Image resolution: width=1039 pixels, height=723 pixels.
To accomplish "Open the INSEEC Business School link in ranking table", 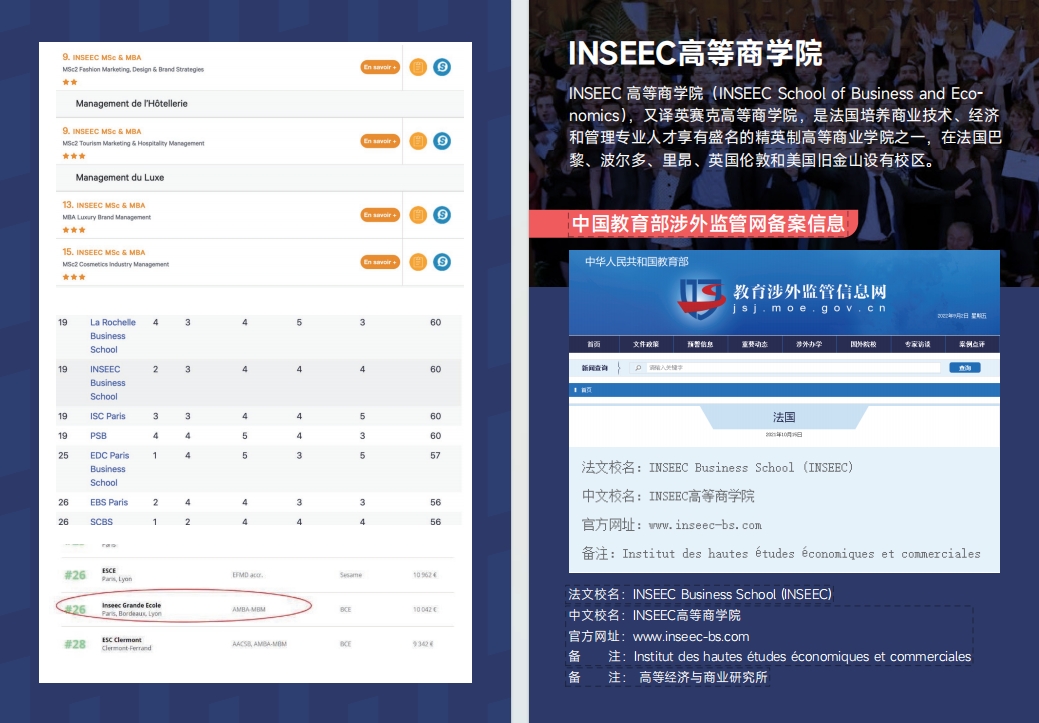I will 107,383.
